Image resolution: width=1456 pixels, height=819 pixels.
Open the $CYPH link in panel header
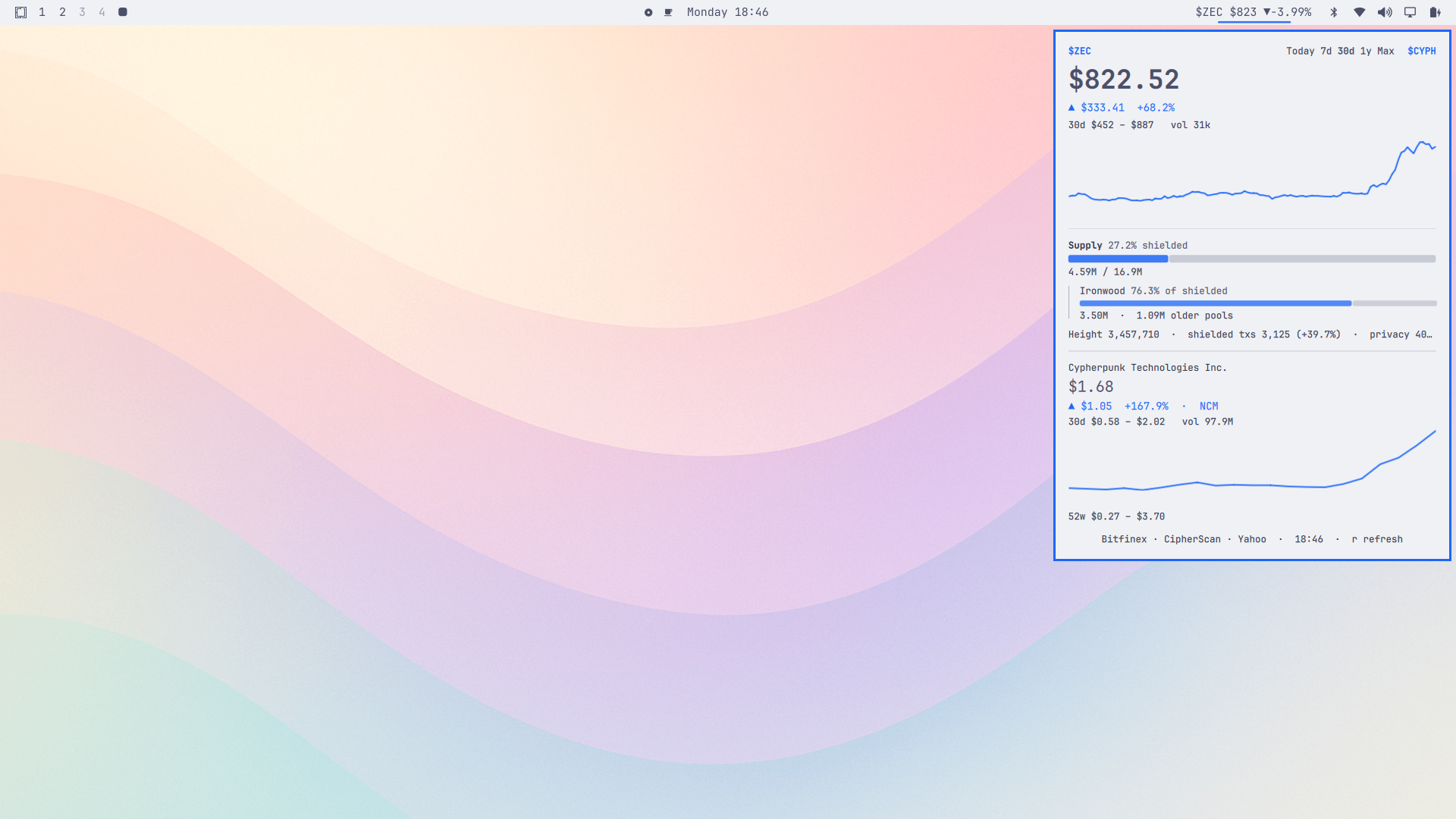pyautogui.click(x=1422, y=51)
